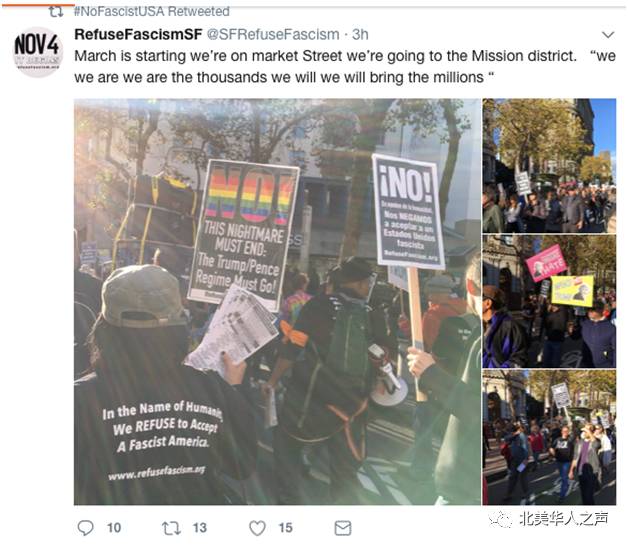Expand the tweet options chevron

pyautogui.click(x=608, y=35)
